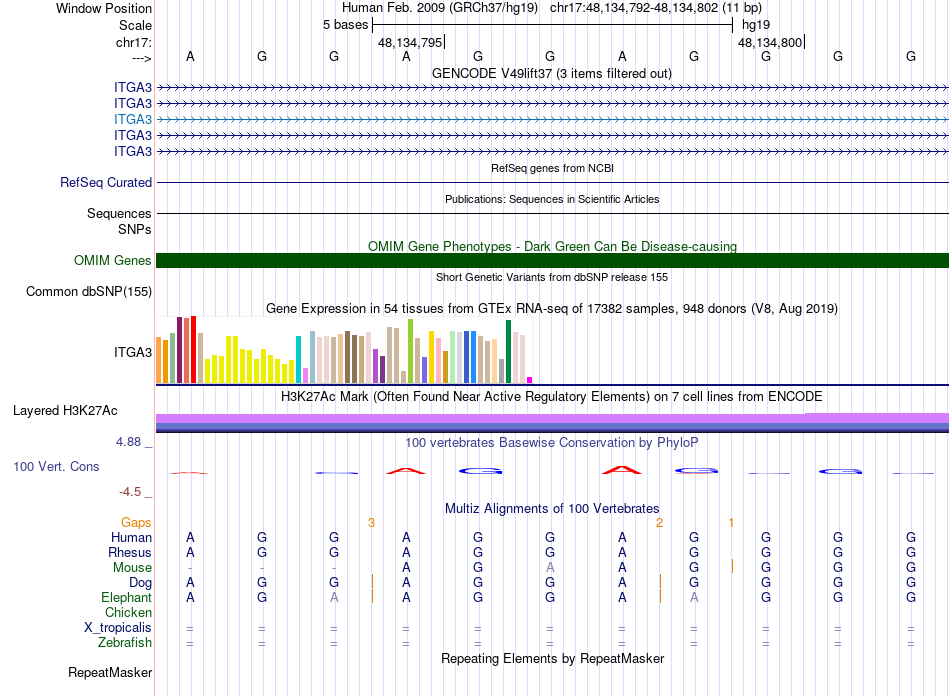Click the tall dark green GTEx expression bar
This screenshot has height=696, width=950.
[508, 351]
